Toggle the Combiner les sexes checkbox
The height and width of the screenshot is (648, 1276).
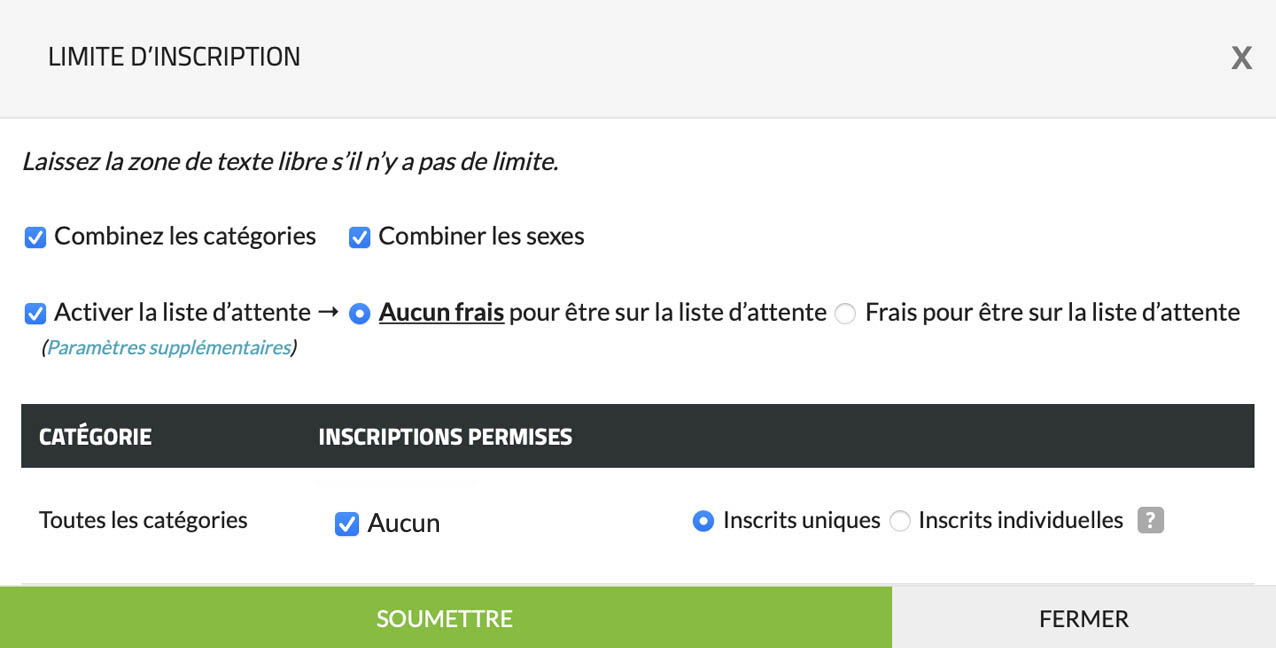tap(360, 238)
